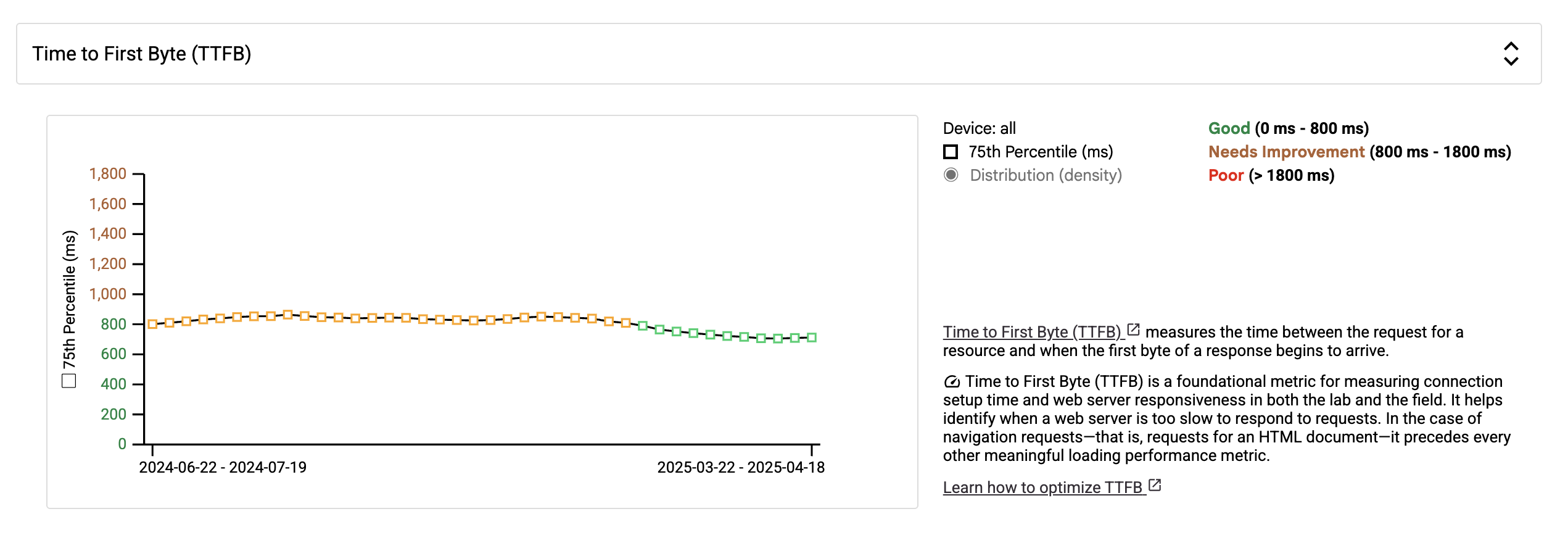This screenshot has width=1568, height=543.
Task: Click the first green data point in the series
Action: pyautogui.click(x=643, y=326)
